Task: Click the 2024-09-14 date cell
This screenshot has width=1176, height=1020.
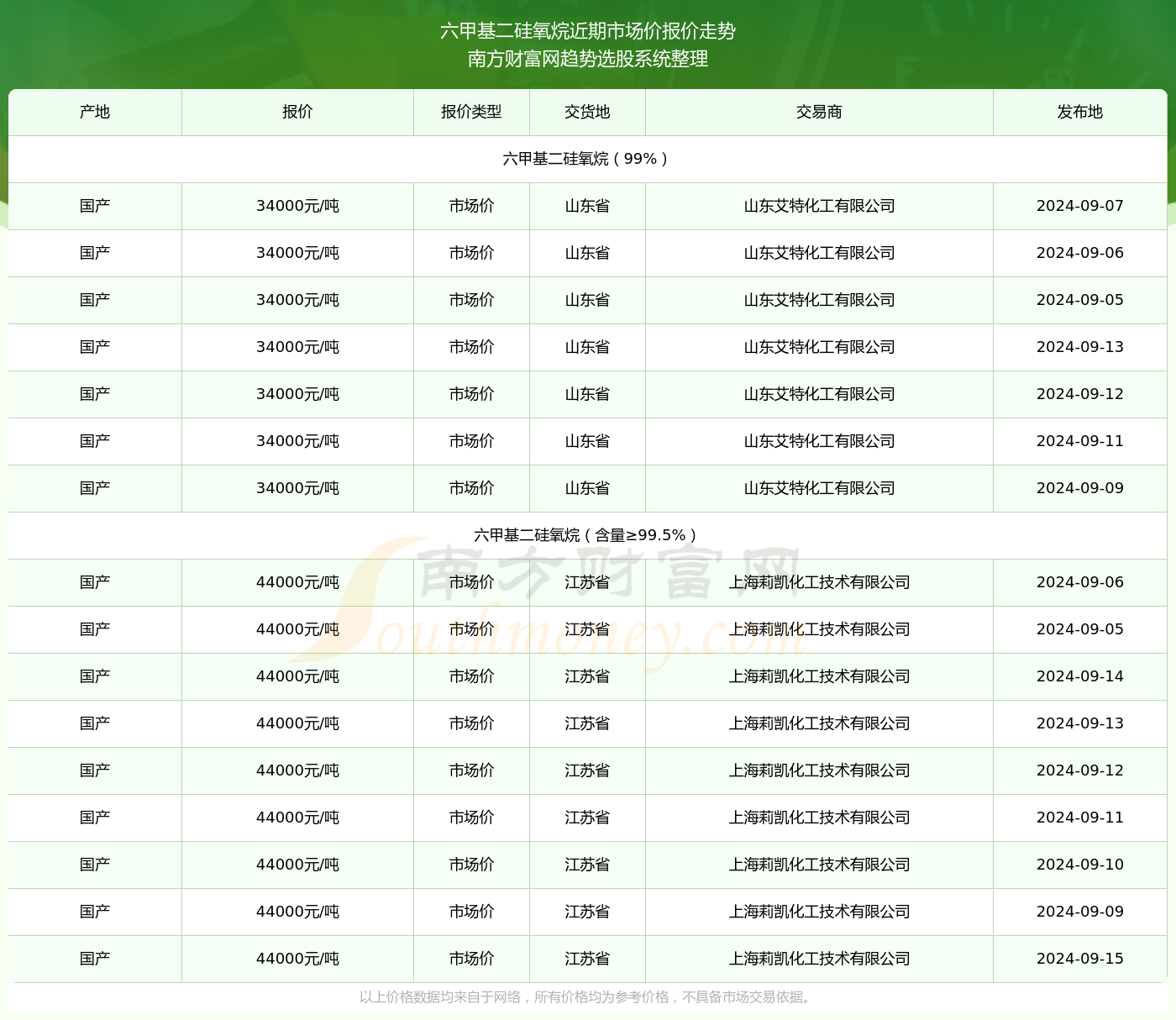Action: (x=1079, y=676)
